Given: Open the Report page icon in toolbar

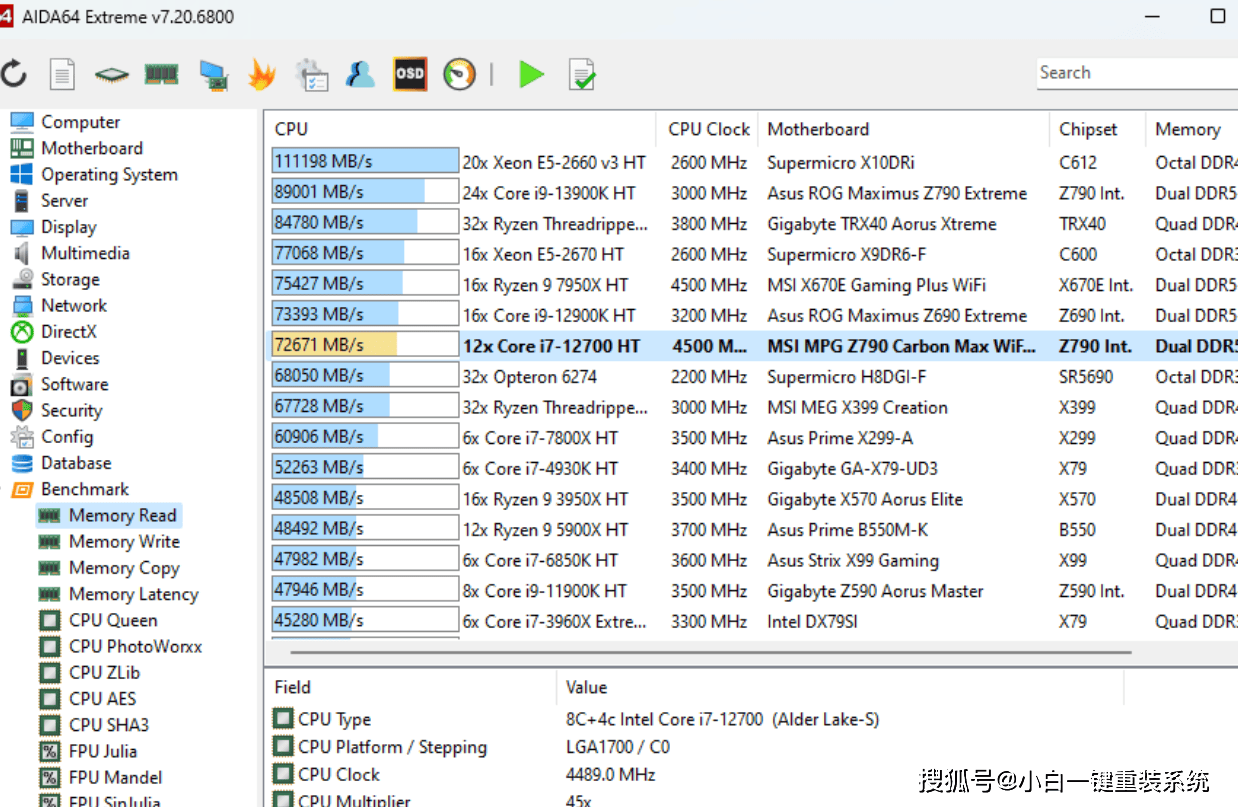Looking at the screenshot, I should click(62, 74).
